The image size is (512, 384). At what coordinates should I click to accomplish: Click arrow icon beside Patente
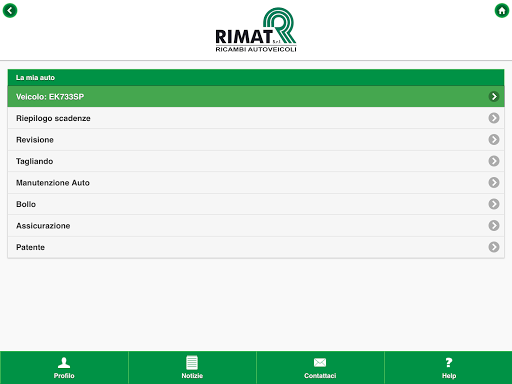(494, 247)
